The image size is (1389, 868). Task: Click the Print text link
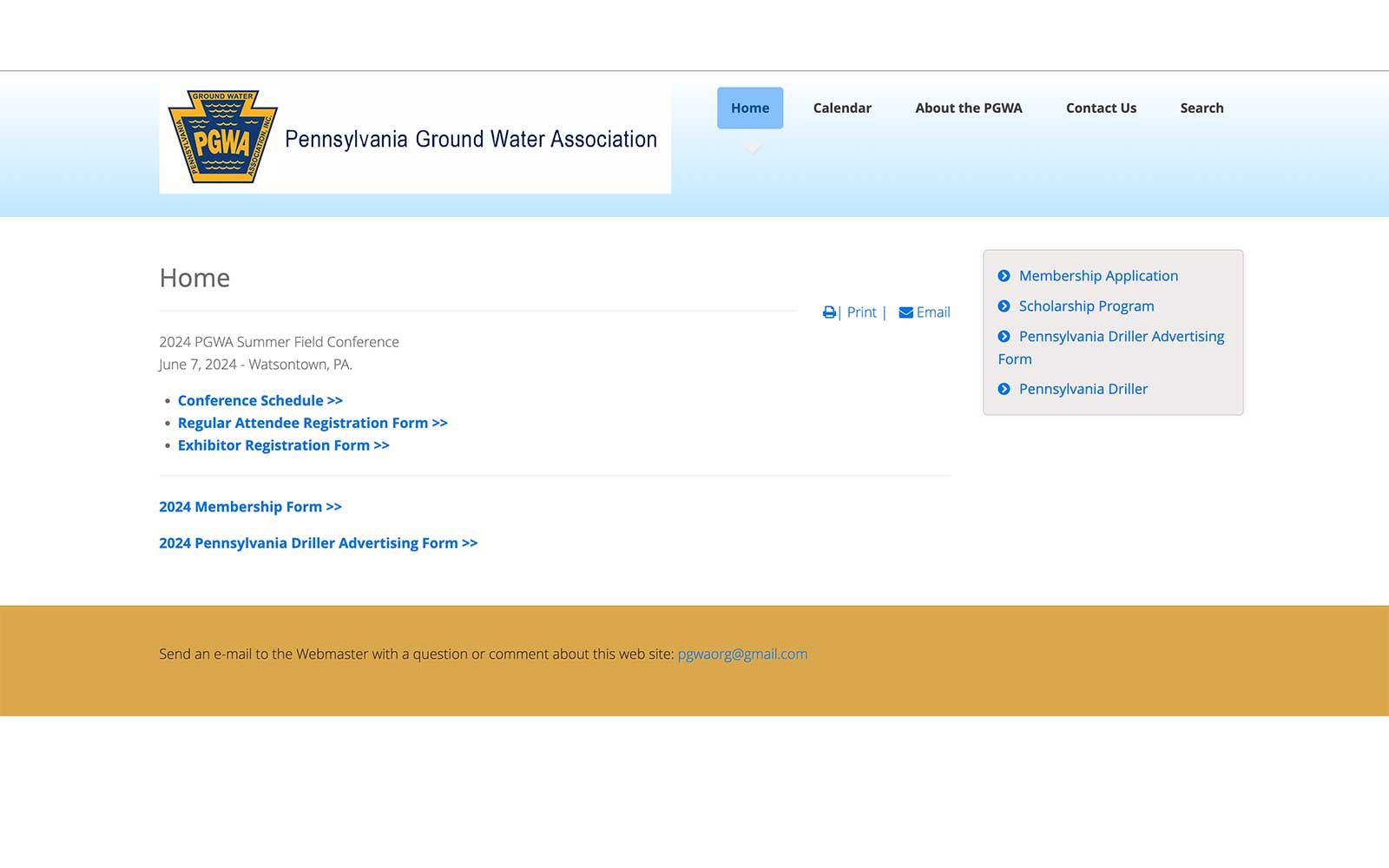[861, 312]
